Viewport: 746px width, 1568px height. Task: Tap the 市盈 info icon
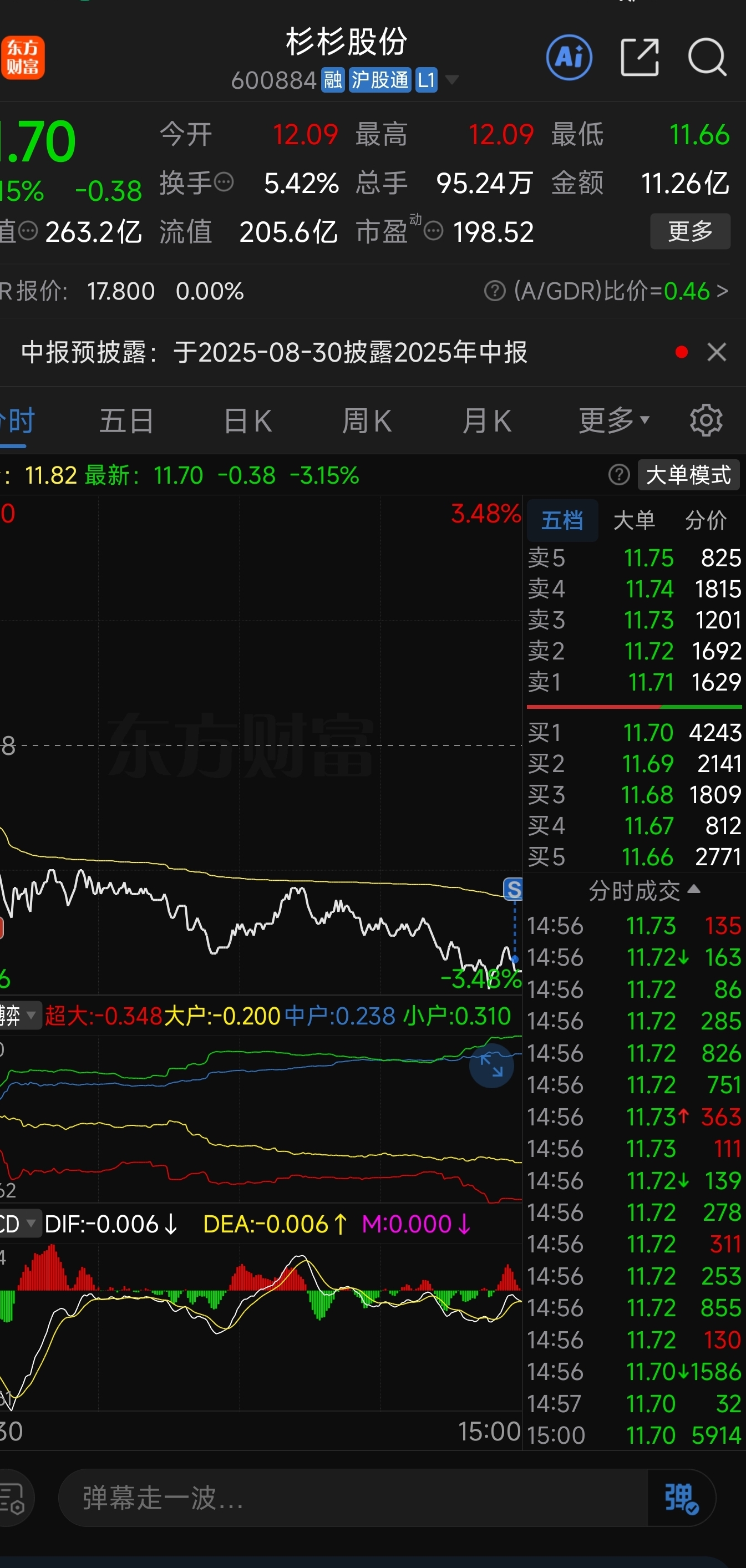pos(433,231)
